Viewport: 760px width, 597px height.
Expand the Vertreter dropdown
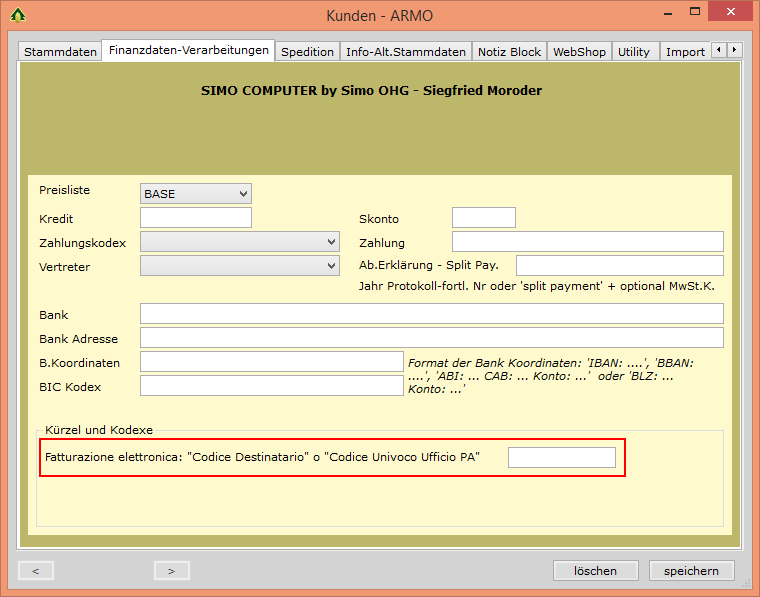click(x=240, y=266)
